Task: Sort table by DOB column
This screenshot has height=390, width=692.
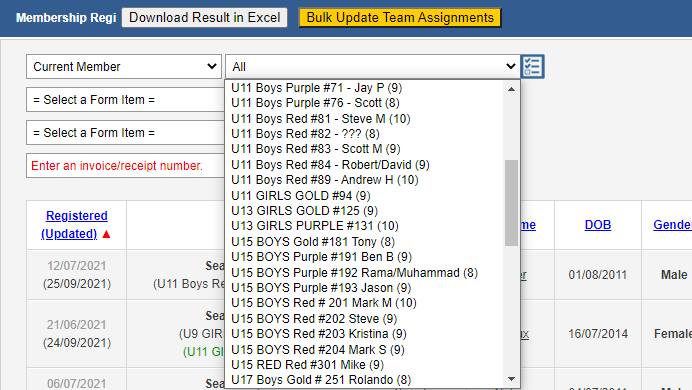Action: [x=598, y=225]
